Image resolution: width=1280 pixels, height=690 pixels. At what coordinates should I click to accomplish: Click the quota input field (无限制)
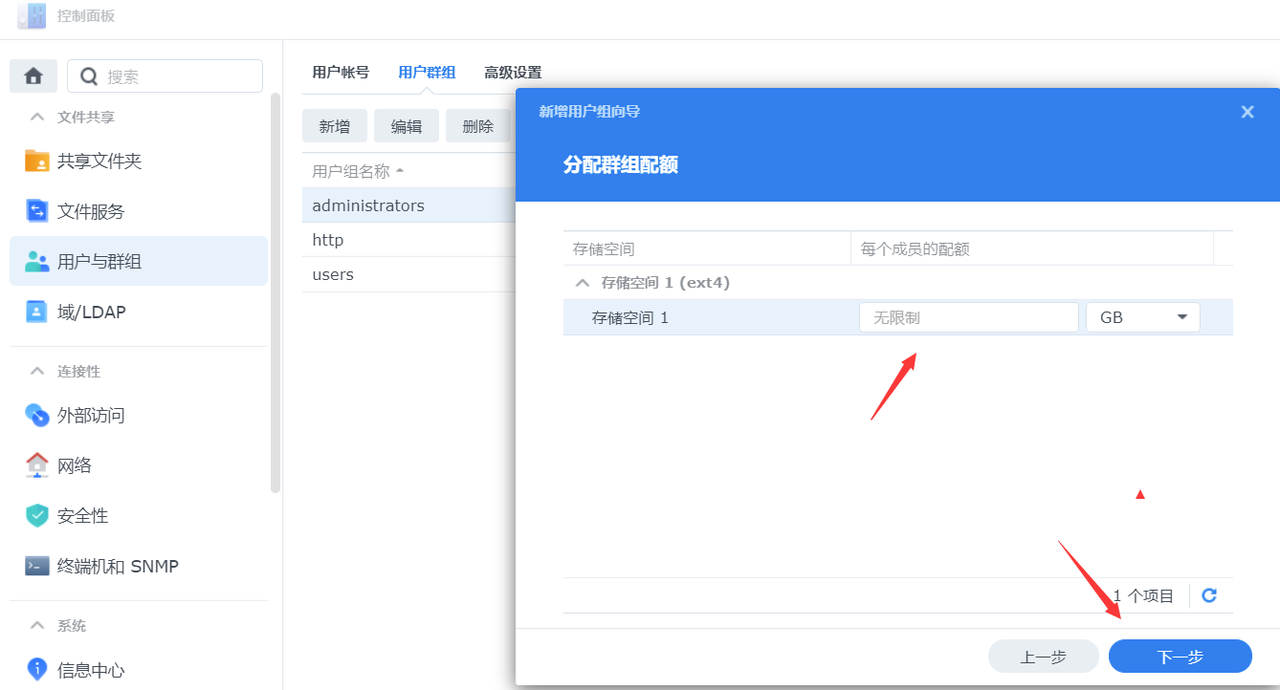click(968, 317)
